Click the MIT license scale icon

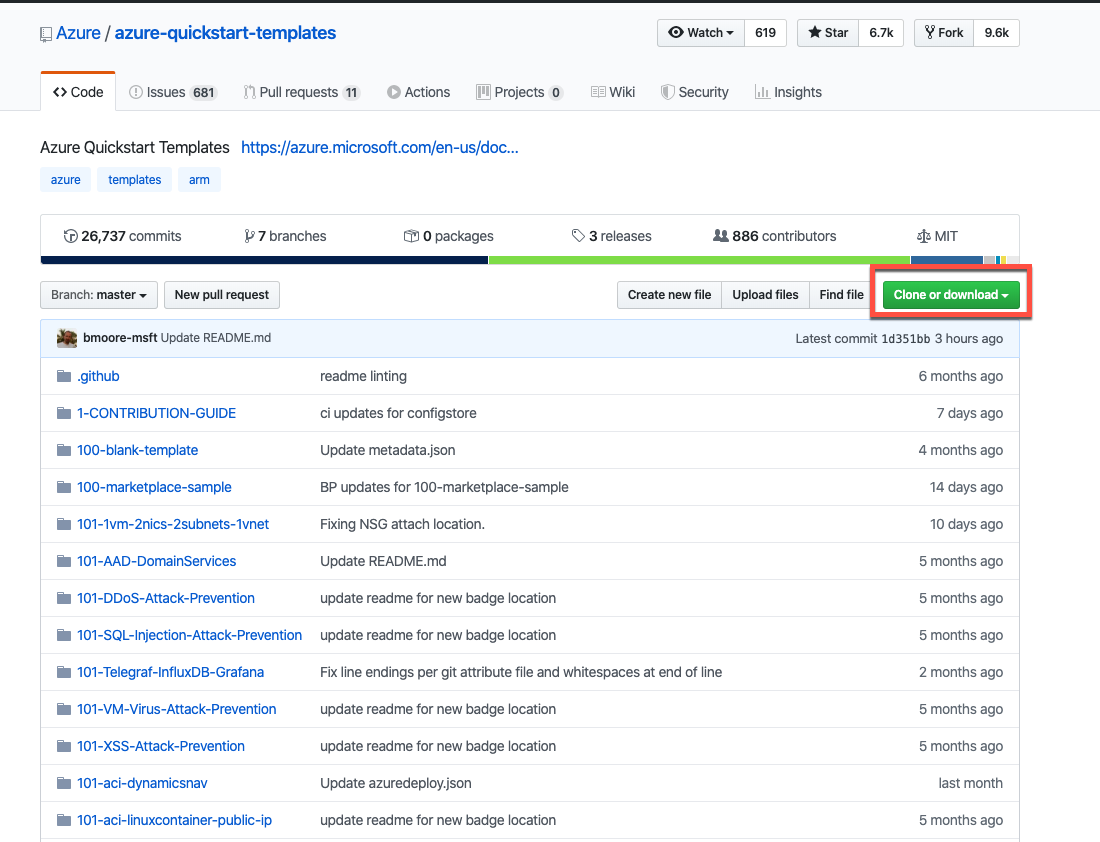tap(923, 236)
